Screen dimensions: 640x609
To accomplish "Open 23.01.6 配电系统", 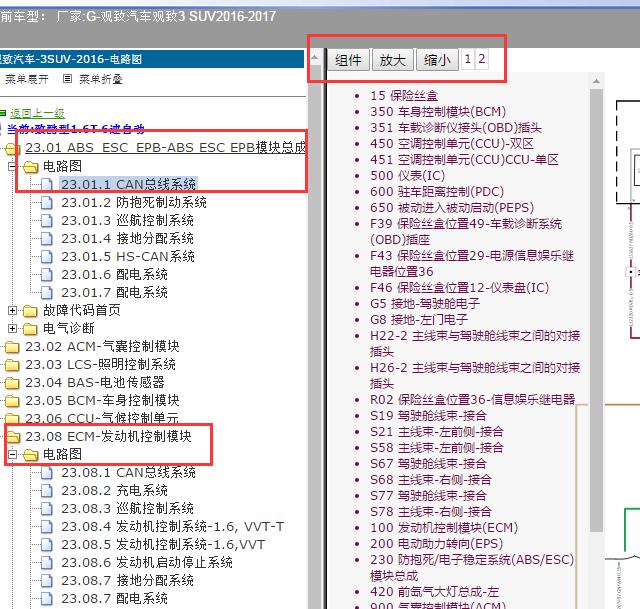I will 114,274.
